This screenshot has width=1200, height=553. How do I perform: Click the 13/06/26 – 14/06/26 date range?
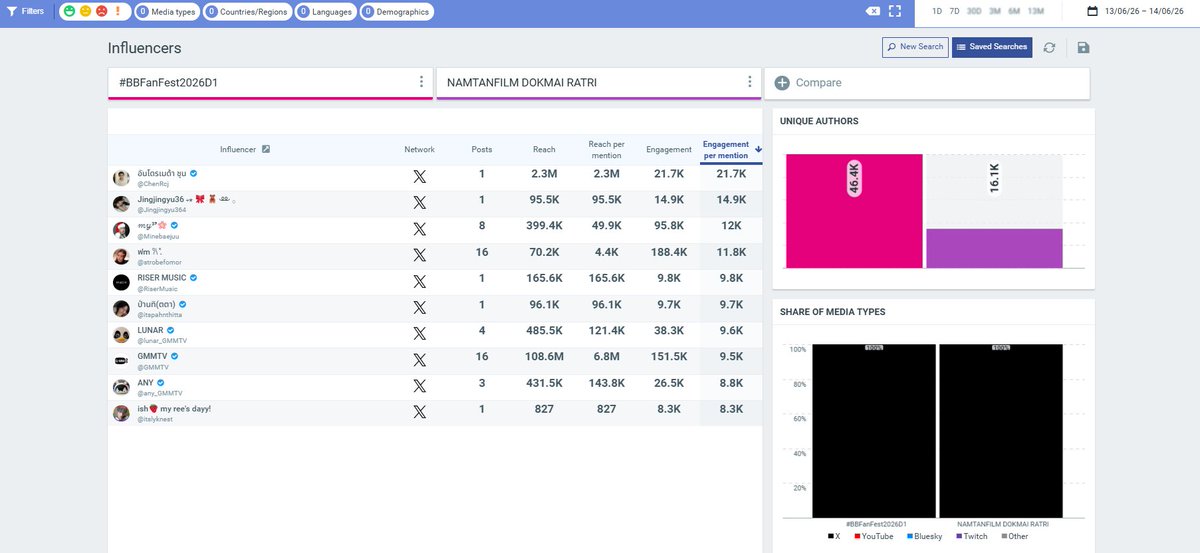point(1145,12)
